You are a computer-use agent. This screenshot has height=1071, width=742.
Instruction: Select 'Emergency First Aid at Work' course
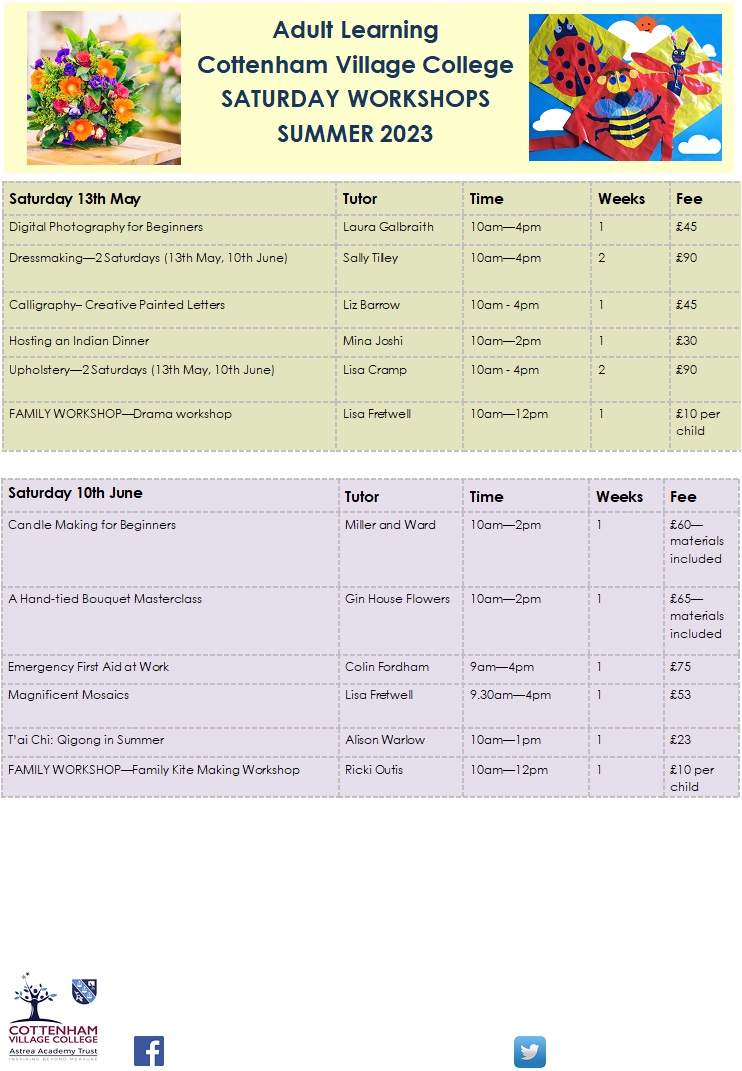coord(88,667)
